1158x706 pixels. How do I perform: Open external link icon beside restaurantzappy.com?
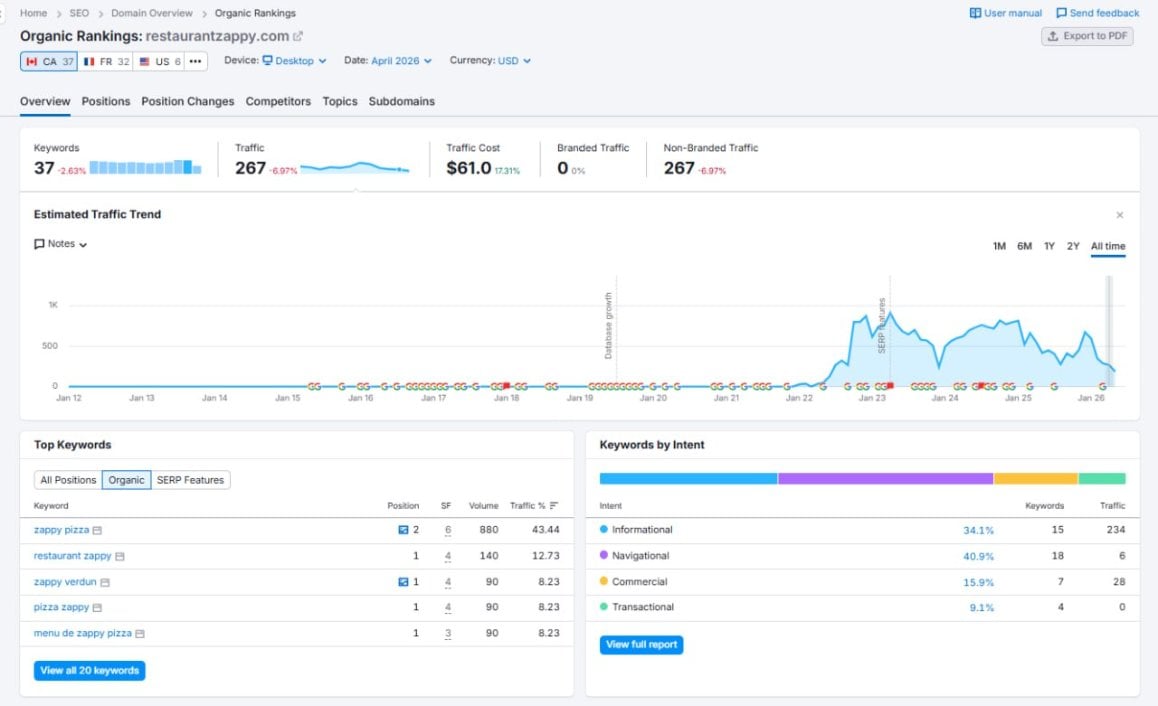tap(298, 36)
